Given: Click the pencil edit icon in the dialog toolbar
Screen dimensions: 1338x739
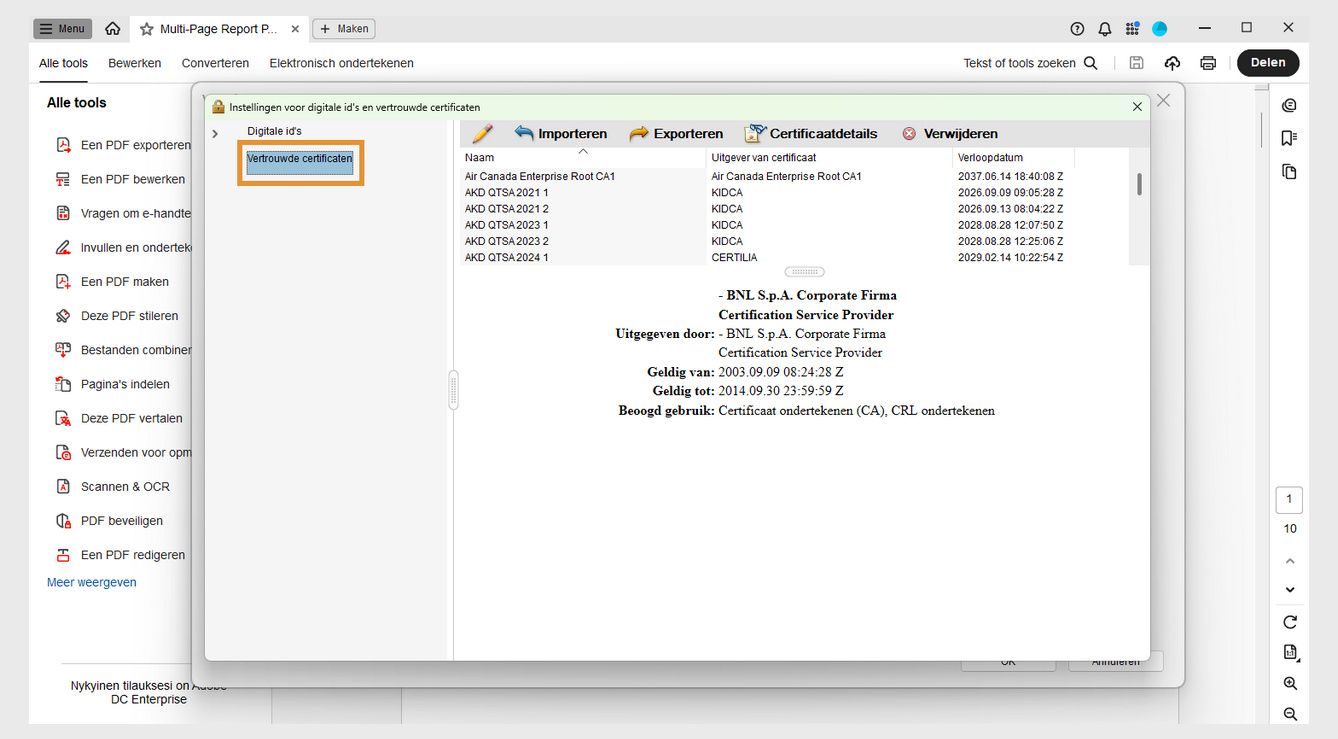Looking at the screenshot, I should (x=483, y=133).
